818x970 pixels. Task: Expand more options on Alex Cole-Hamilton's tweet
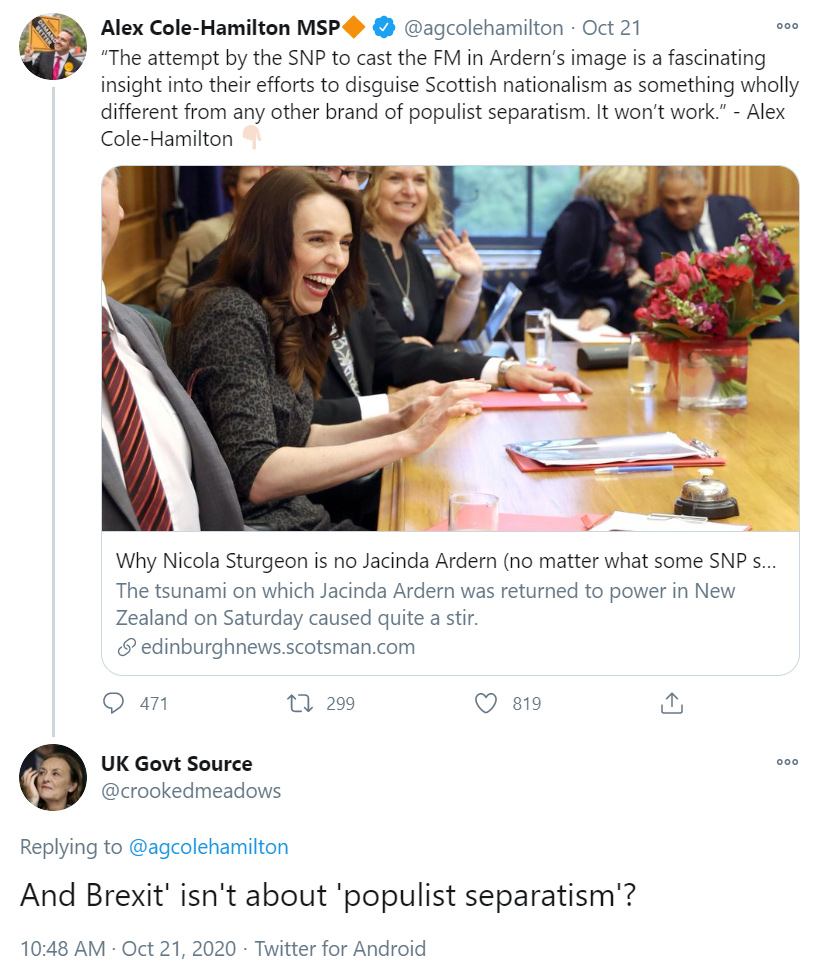coord(787,27)
